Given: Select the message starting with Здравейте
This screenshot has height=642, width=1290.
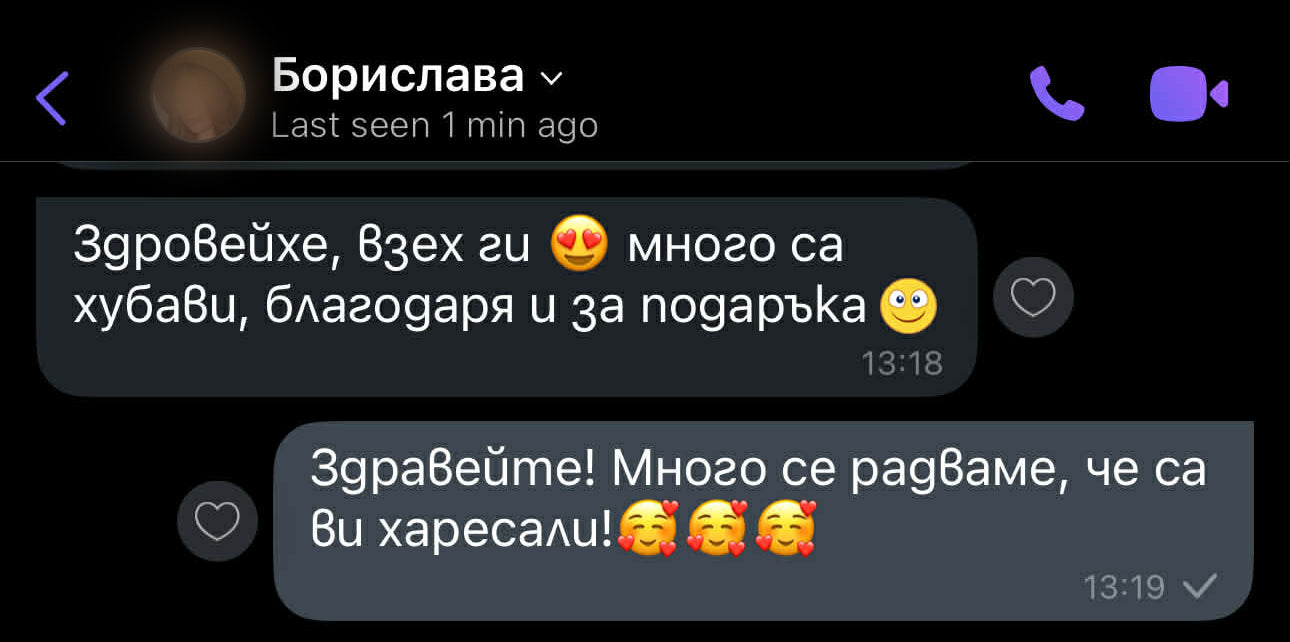Looking at the screenshot, I should point(763,520).
